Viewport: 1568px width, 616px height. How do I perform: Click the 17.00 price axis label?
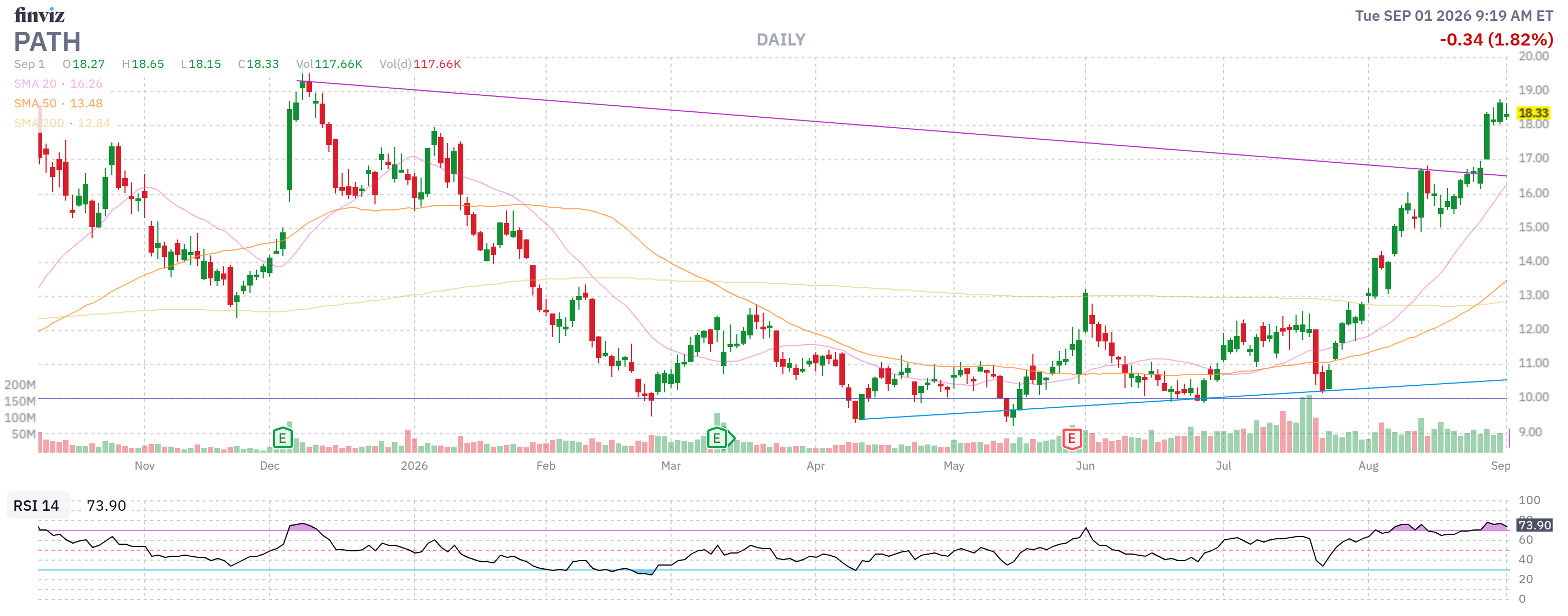point(1534,158)
